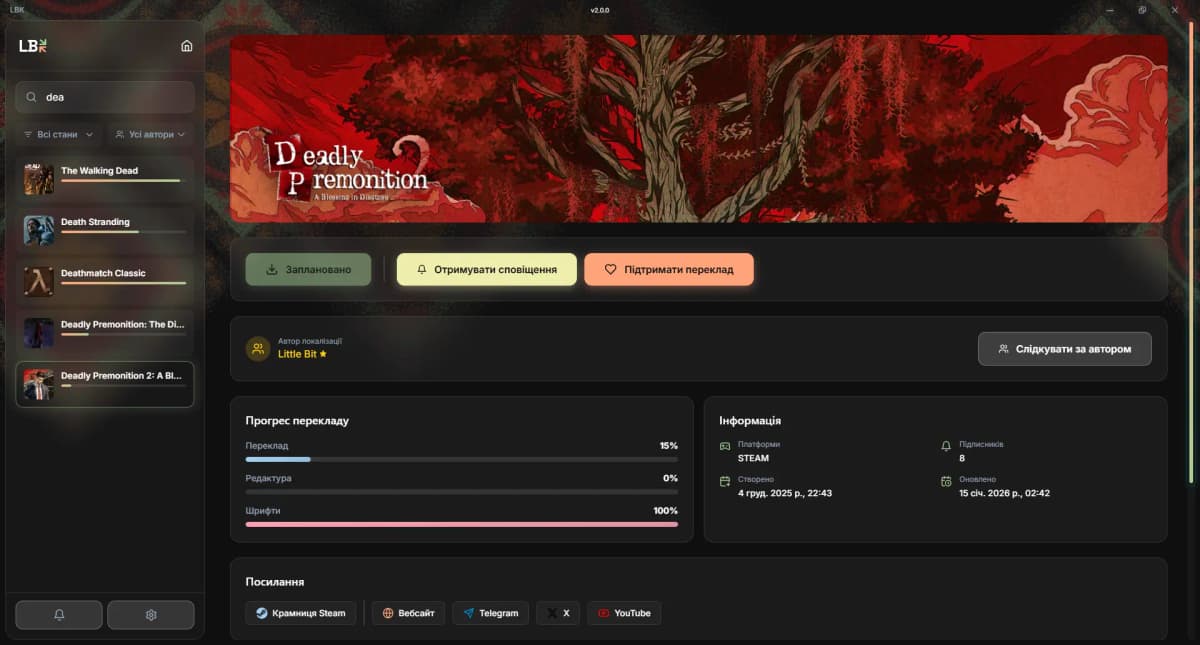Click the Little Bit author avatar icon
Image resolution: width=1200 pixels, height=645 pixels.
tap(258, 349)
